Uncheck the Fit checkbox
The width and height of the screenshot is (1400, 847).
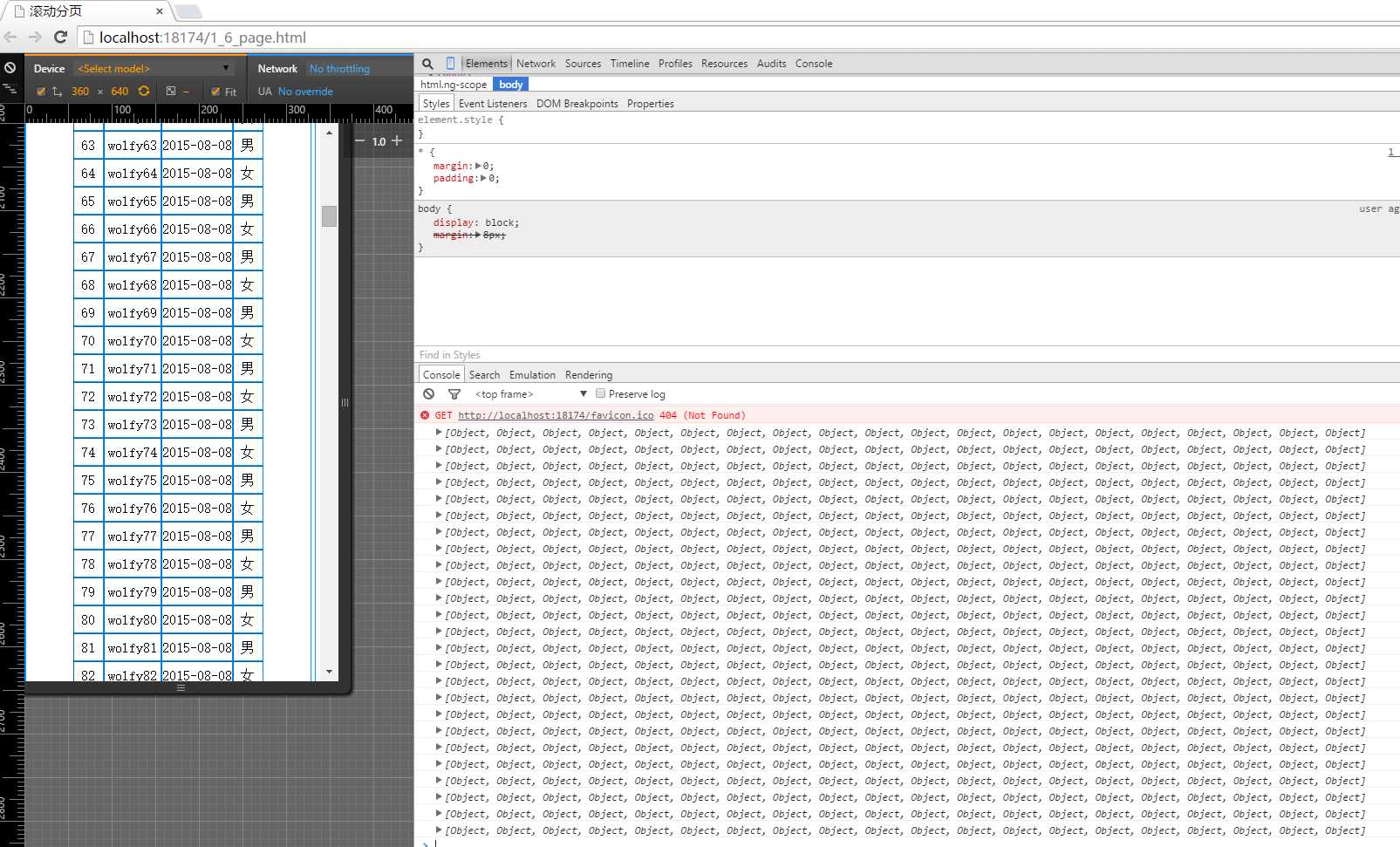click(215, 92)
